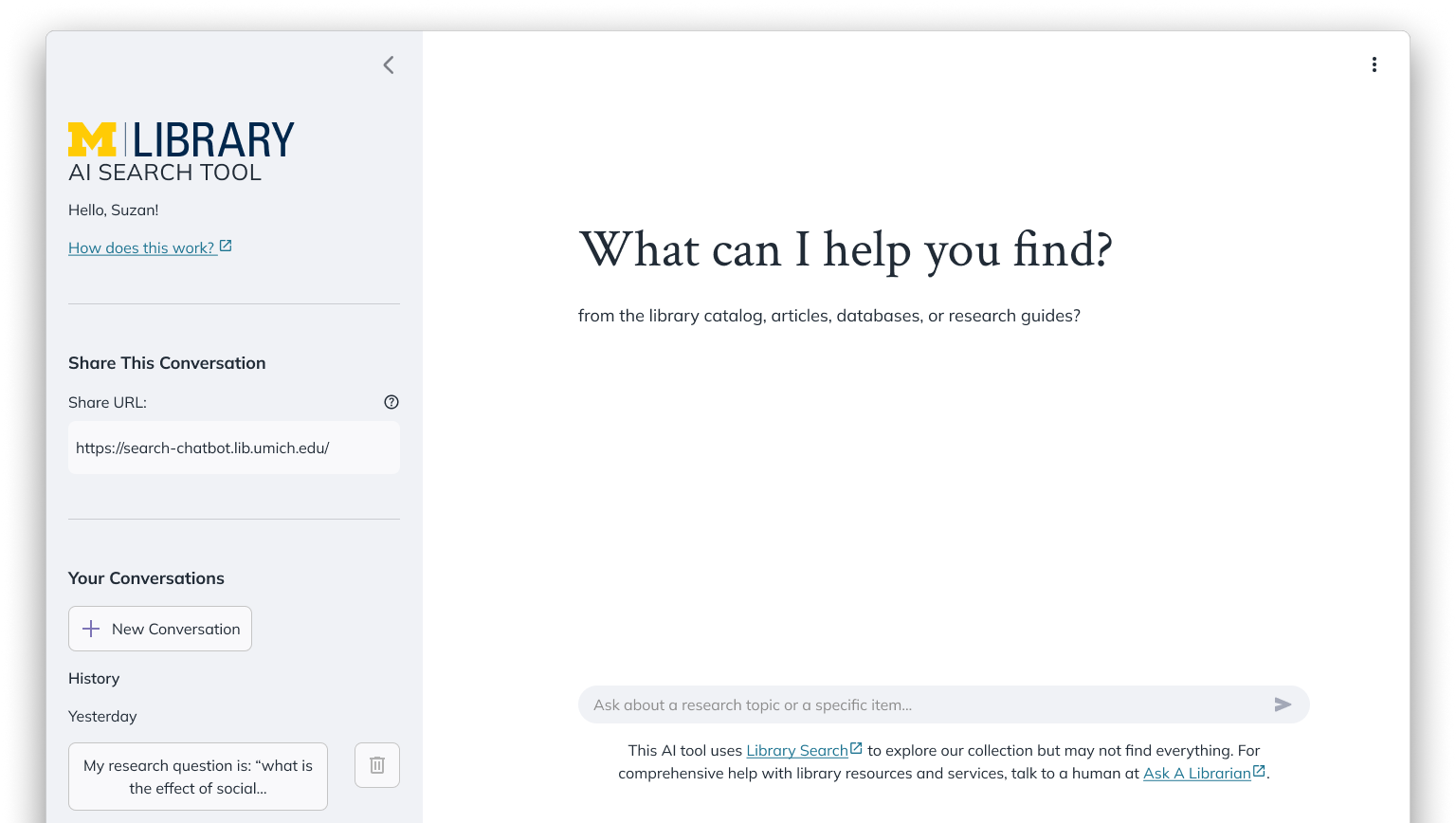The height and width of the screenshot is (823, 1456).
Task: Open the Ask A Librarian link
Action: [1204, 773]
